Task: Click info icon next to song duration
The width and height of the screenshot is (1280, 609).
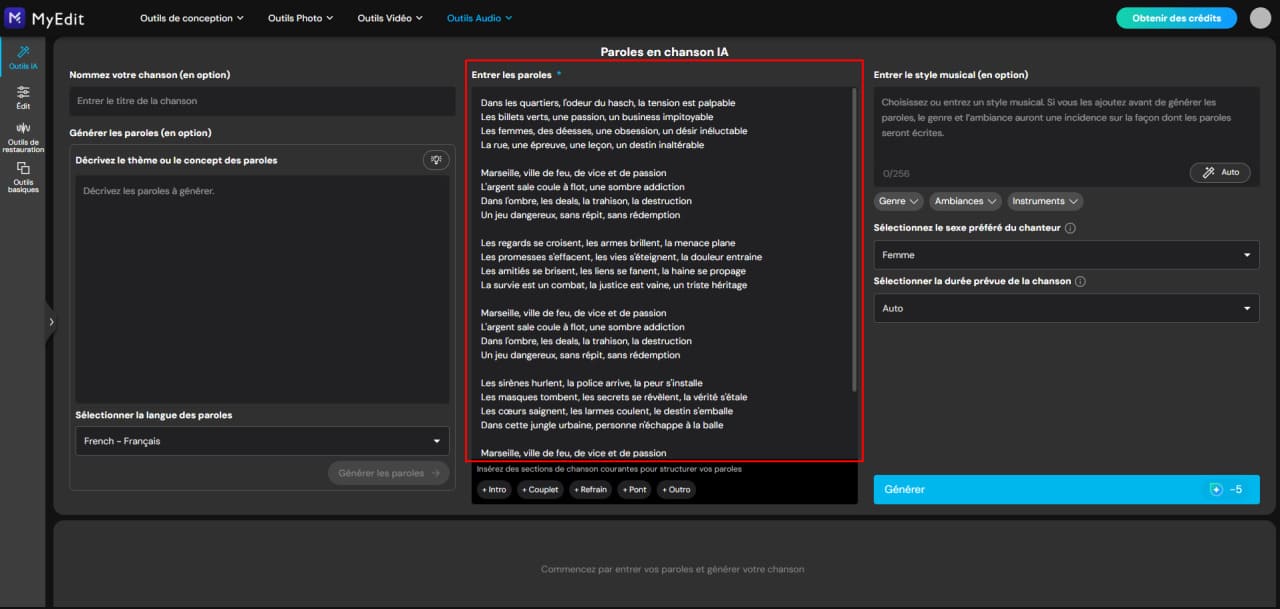Action: pyautogui.click(x=1080, y=281)
